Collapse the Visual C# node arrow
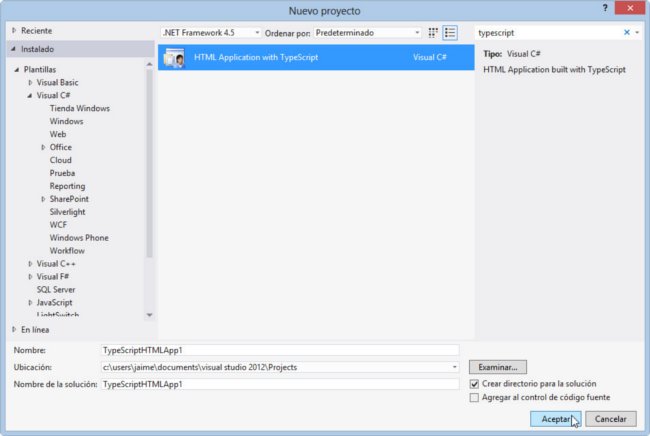Image resolution: width=650 pixels, height=436 pixels. [30, 95]
